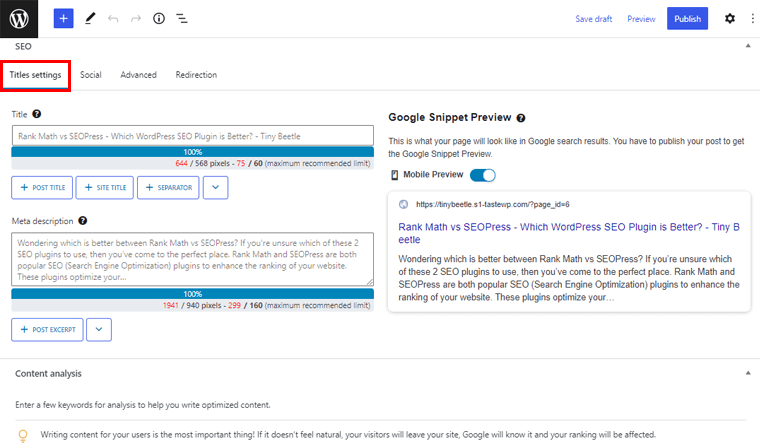Click into the Meta description textarea
The width and height of the screenshot is (760, 445).
coord(192,259)
